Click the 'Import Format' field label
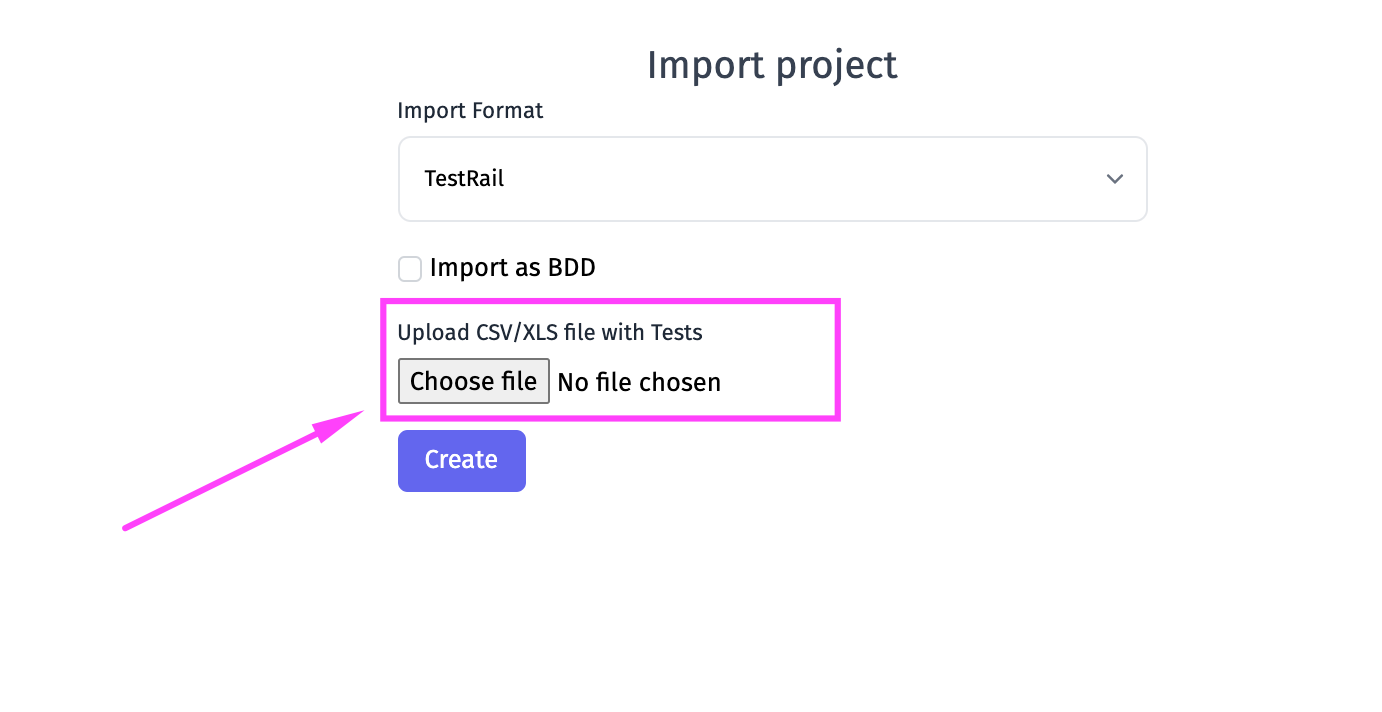The height and width of the screenshot is (712, 1382). click(x=470, y=110)
